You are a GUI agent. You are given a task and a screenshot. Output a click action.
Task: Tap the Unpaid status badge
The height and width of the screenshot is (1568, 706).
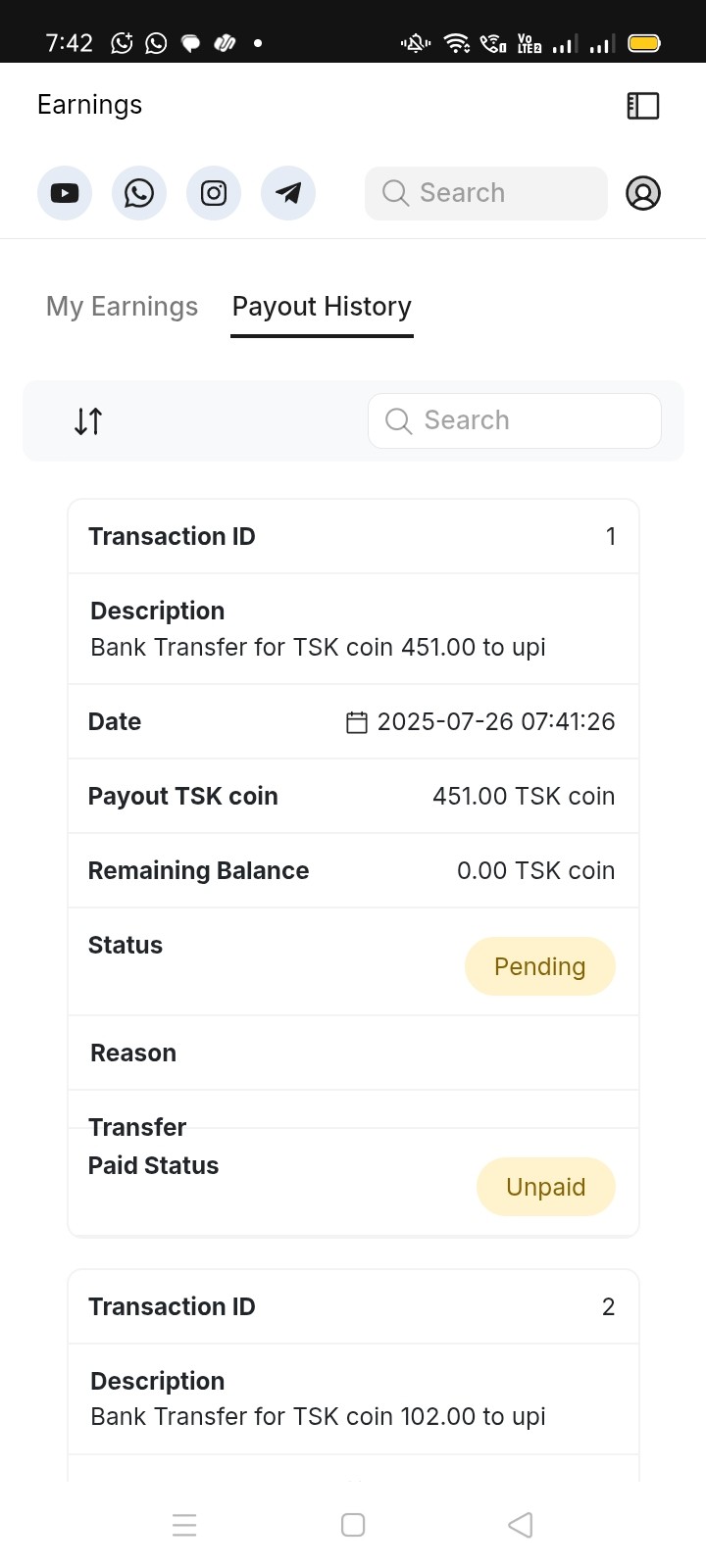pos(545,1187)
